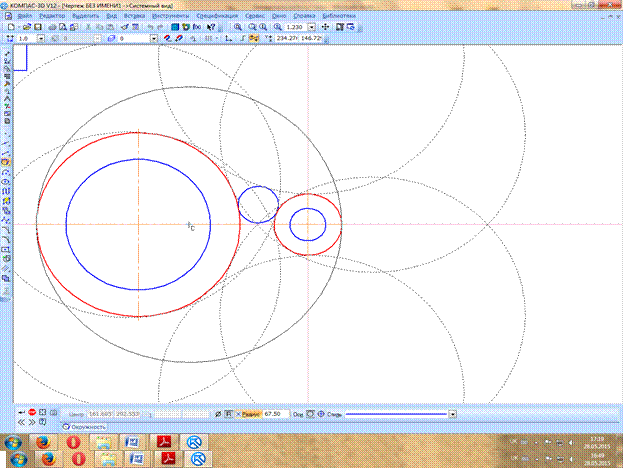This screenshot has width=623, height=468.
Task: Open the layer number dropdown
Action: coord(154,39)
